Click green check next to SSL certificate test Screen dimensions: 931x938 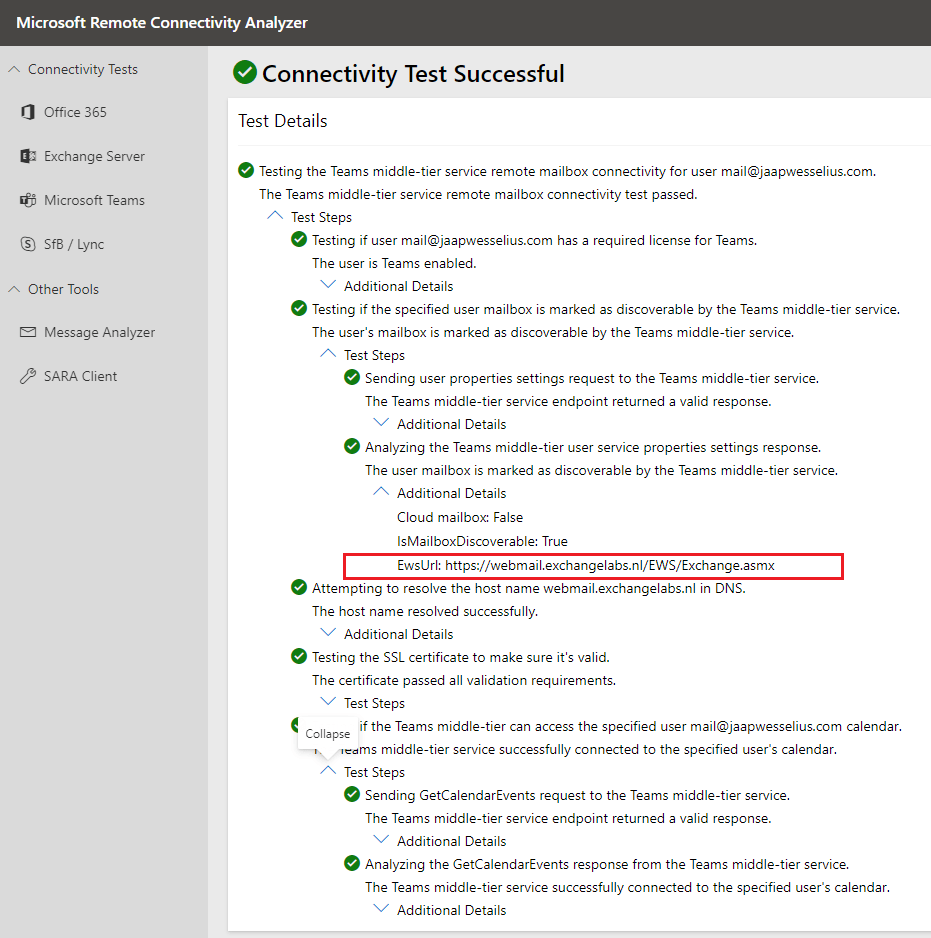298,657
